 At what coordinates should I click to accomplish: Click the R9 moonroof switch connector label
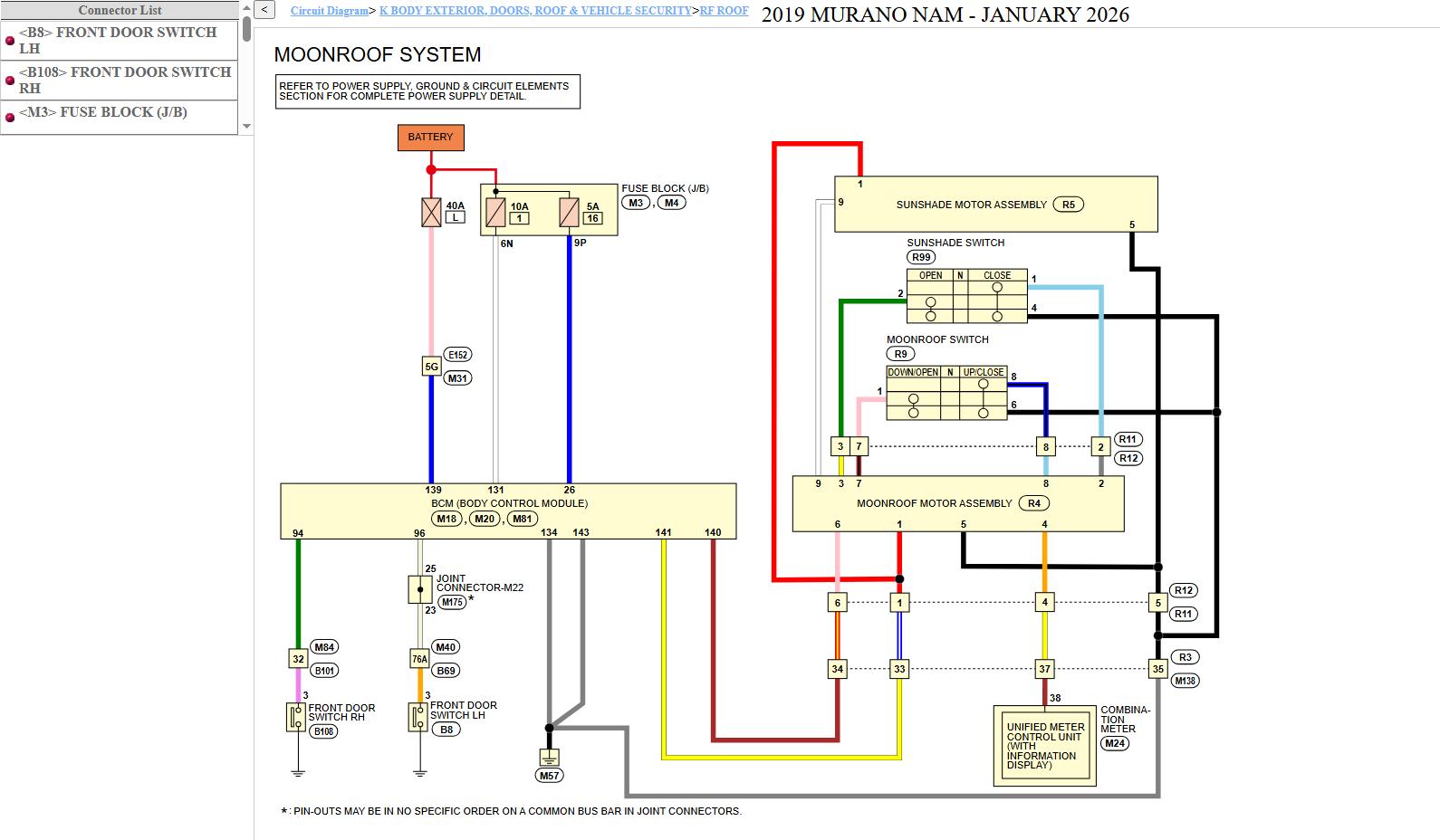click(900, 354)
